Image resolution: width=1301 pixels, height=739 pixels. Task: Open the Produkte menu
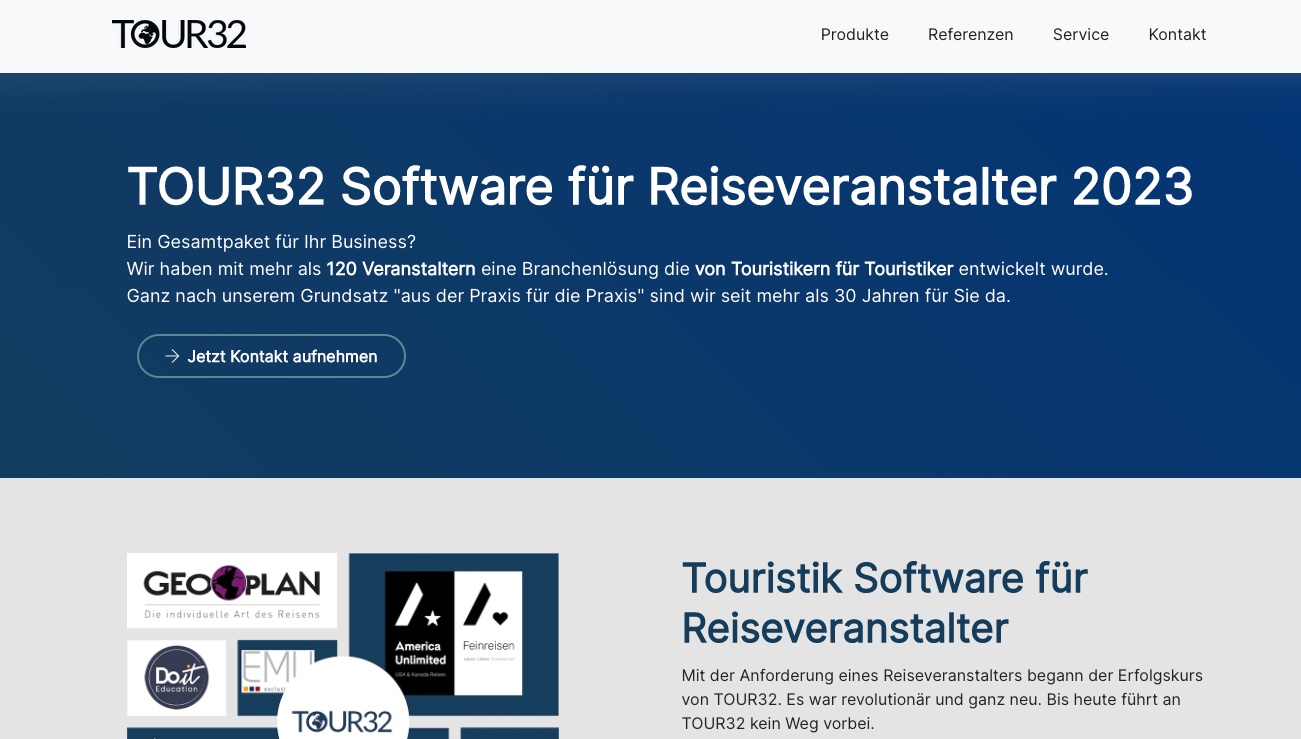855,34
